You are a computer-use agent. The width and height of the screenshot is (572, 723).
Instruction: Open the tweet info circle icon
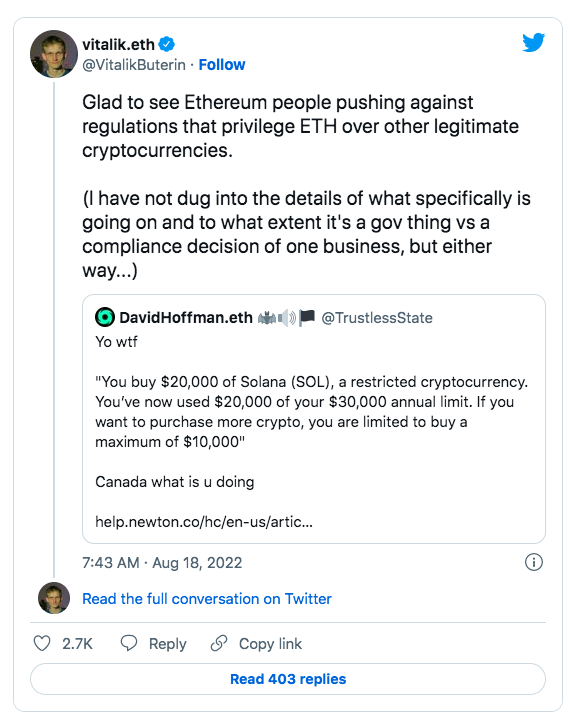point(534,562)
